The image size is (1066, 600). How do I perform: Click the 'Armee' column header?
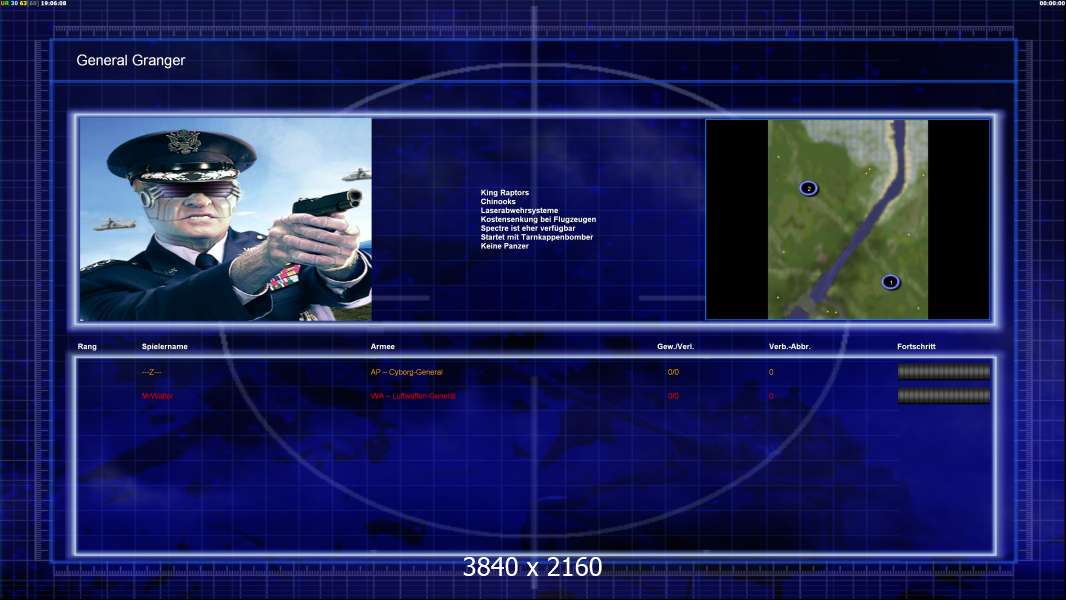coord(382,347)
